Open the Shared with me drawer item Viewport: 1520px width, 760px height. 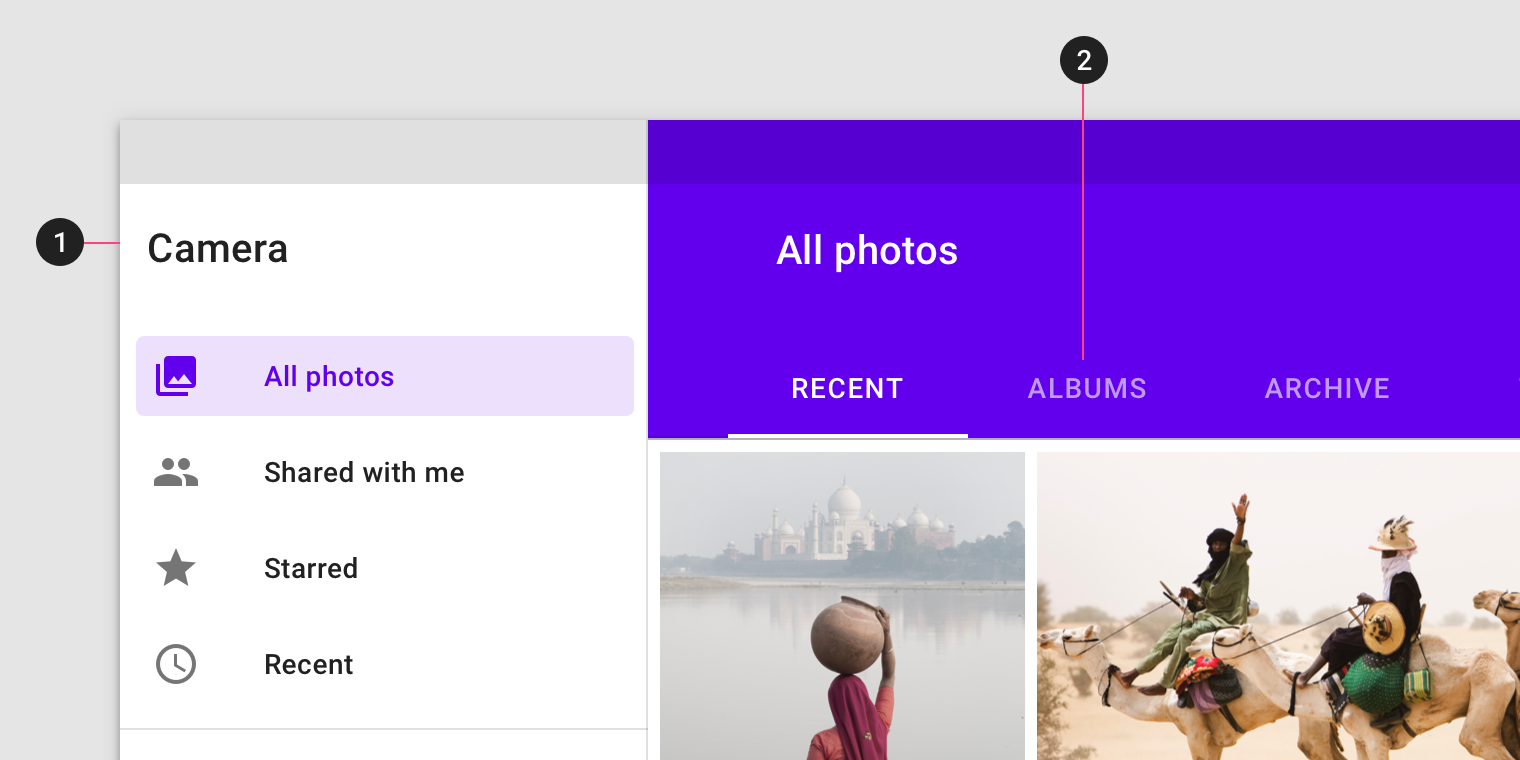click(x=385, y=472)
